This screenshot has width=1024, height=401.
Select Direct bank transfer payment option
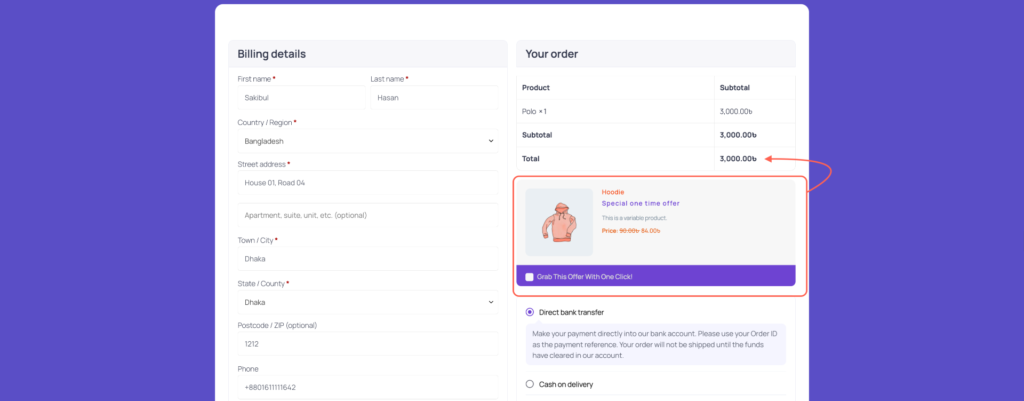(530, 312)
